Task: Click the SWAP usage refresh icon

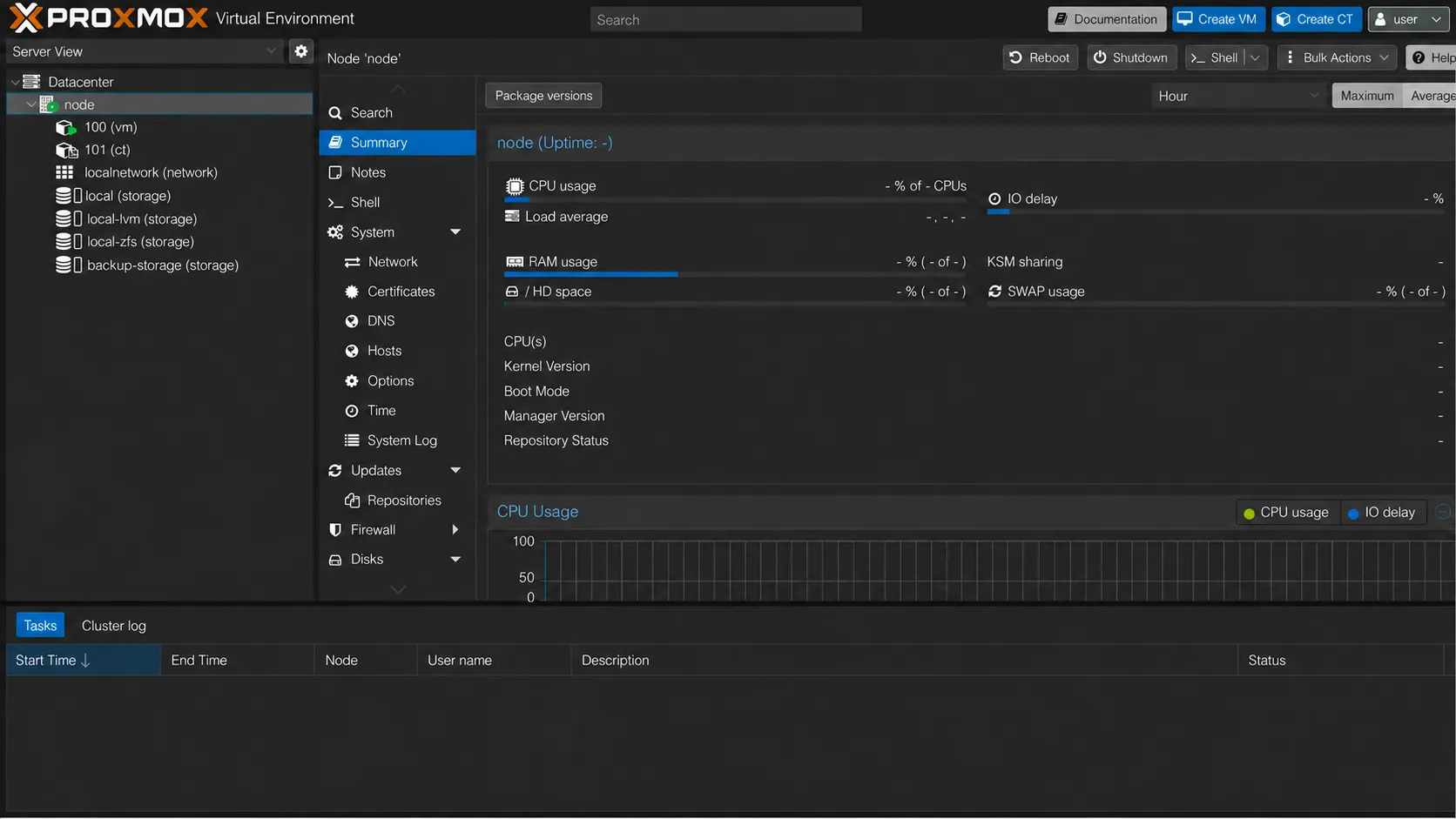Action: coord(994,292)
